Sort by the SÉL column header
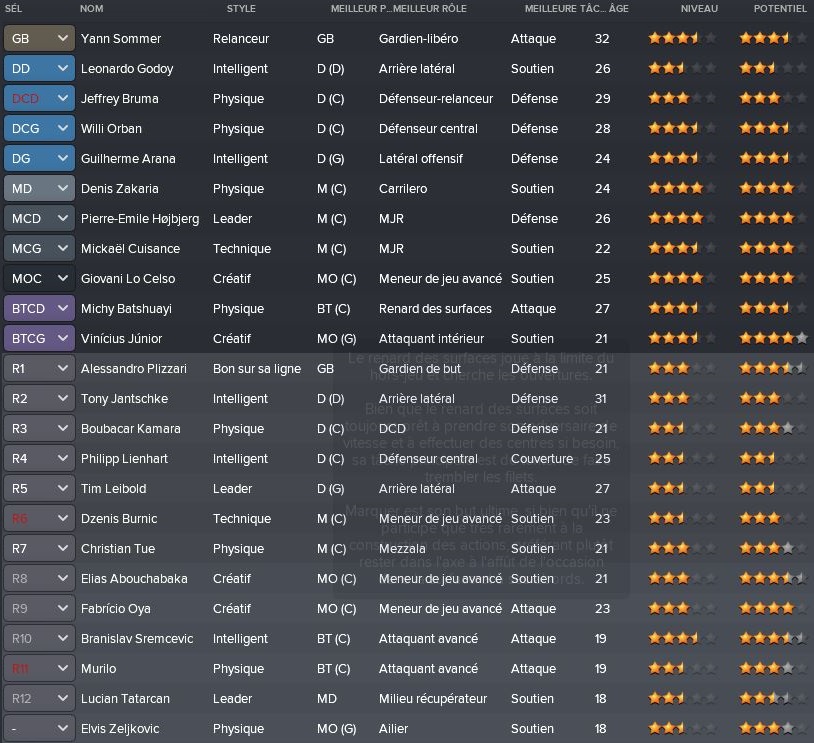 click(13, 8)
